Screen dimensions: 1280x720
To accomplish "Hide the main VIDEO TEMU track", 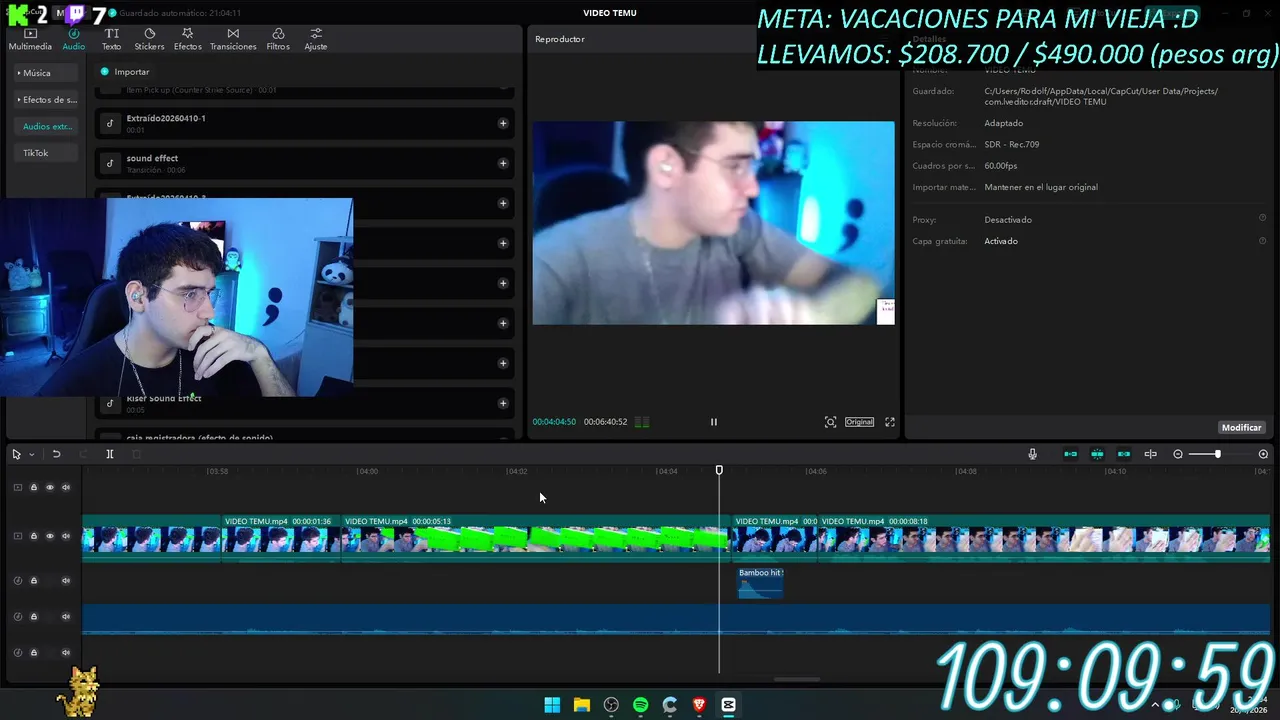I will point(50,536).
